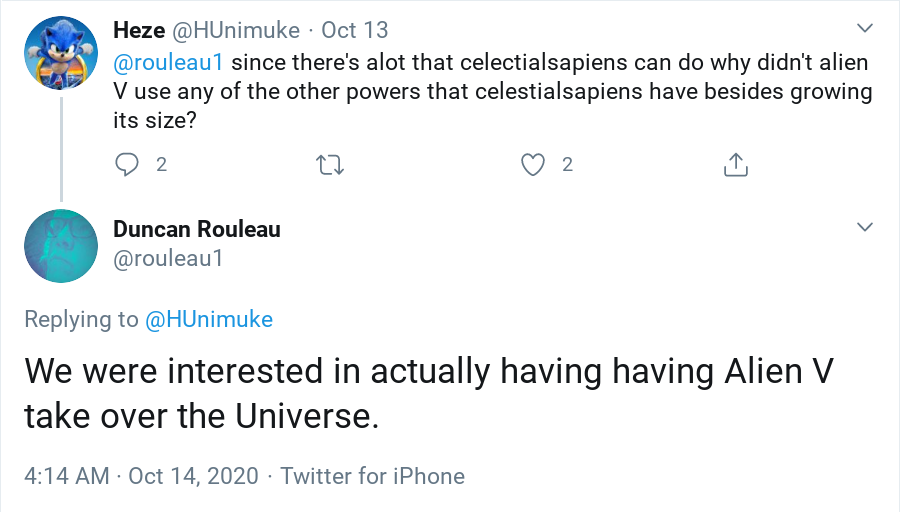Expand Duncan Rouleau's tweet options chevron

pos(865,229)
